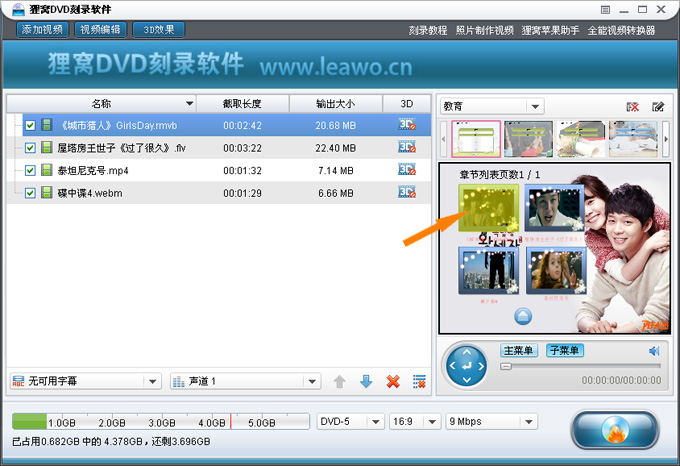
Task: Uncheck the 碟中谍4.webm checkbox
Action: click(30, 193)
